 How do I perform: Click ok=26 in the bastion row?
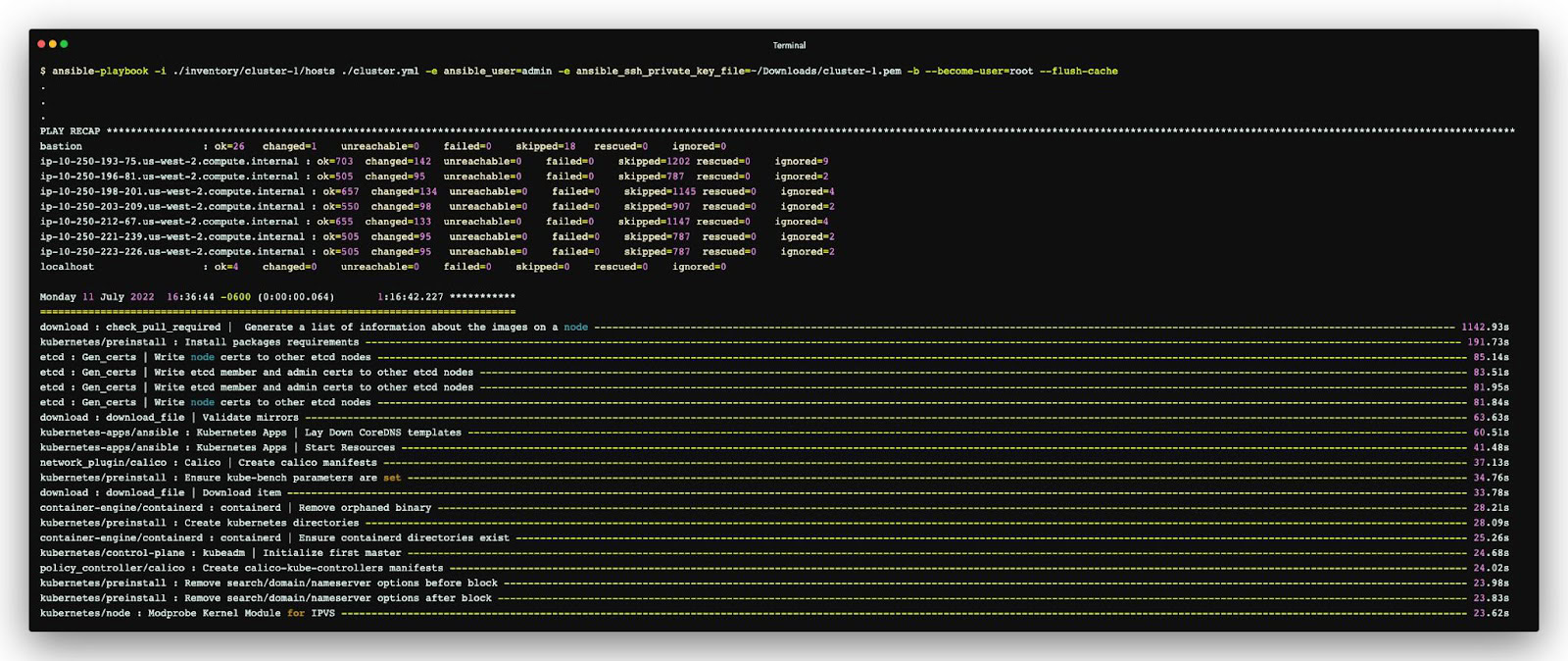pyautogui.click(x=229, y=146)
